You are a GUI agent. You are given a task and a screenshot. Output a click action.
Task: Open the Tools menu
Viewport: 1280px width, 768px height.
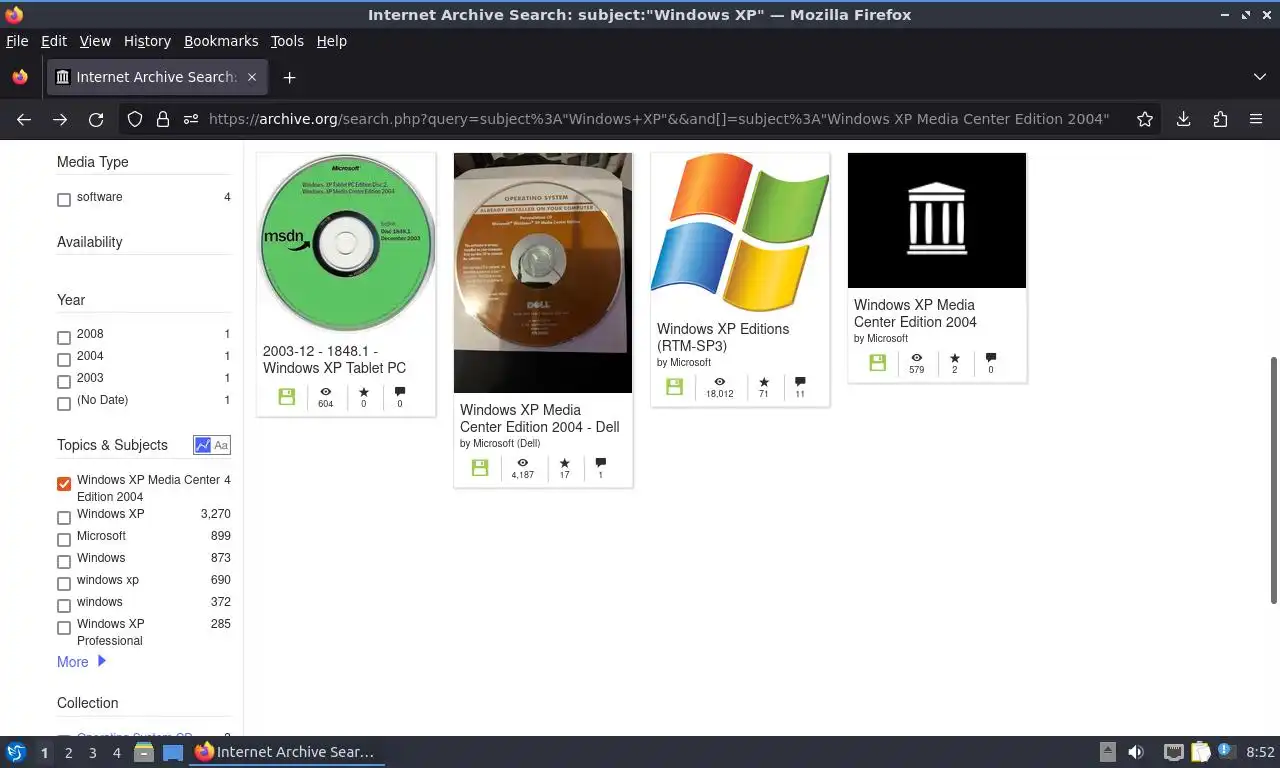(x=287, y=41)
